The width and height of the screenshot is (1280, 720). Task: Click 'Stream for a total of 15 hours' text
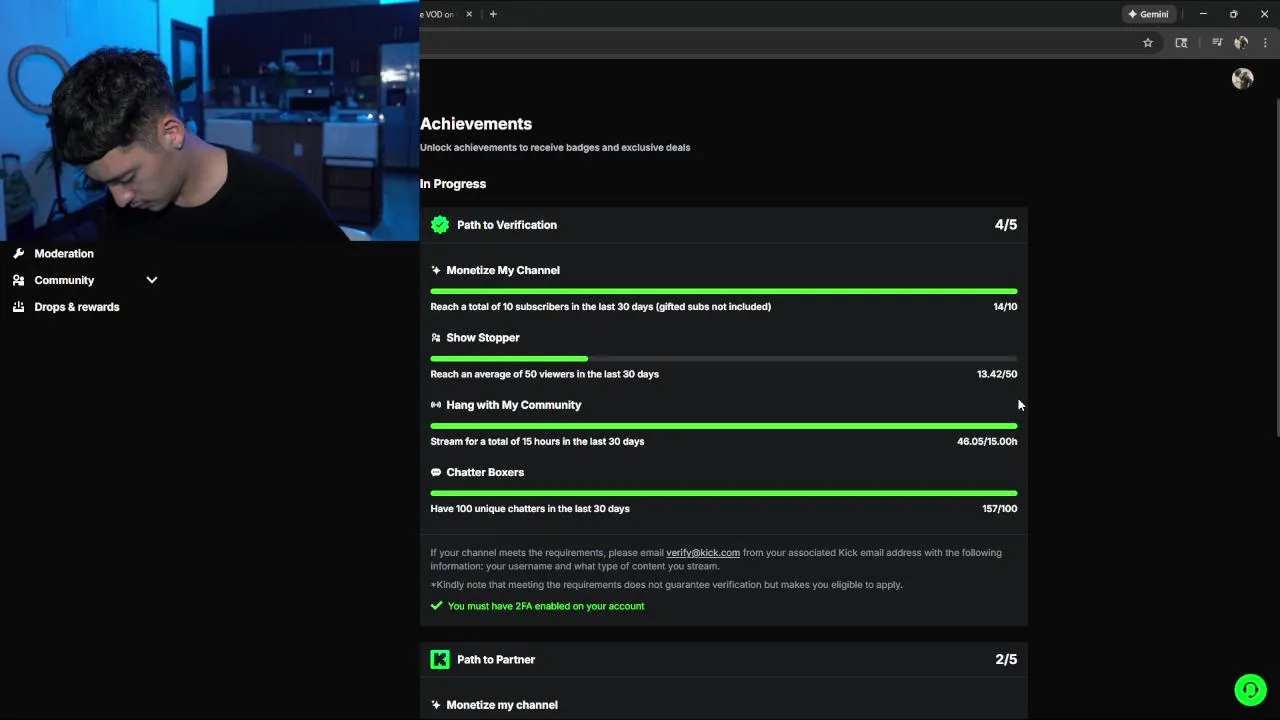(537, 441)
